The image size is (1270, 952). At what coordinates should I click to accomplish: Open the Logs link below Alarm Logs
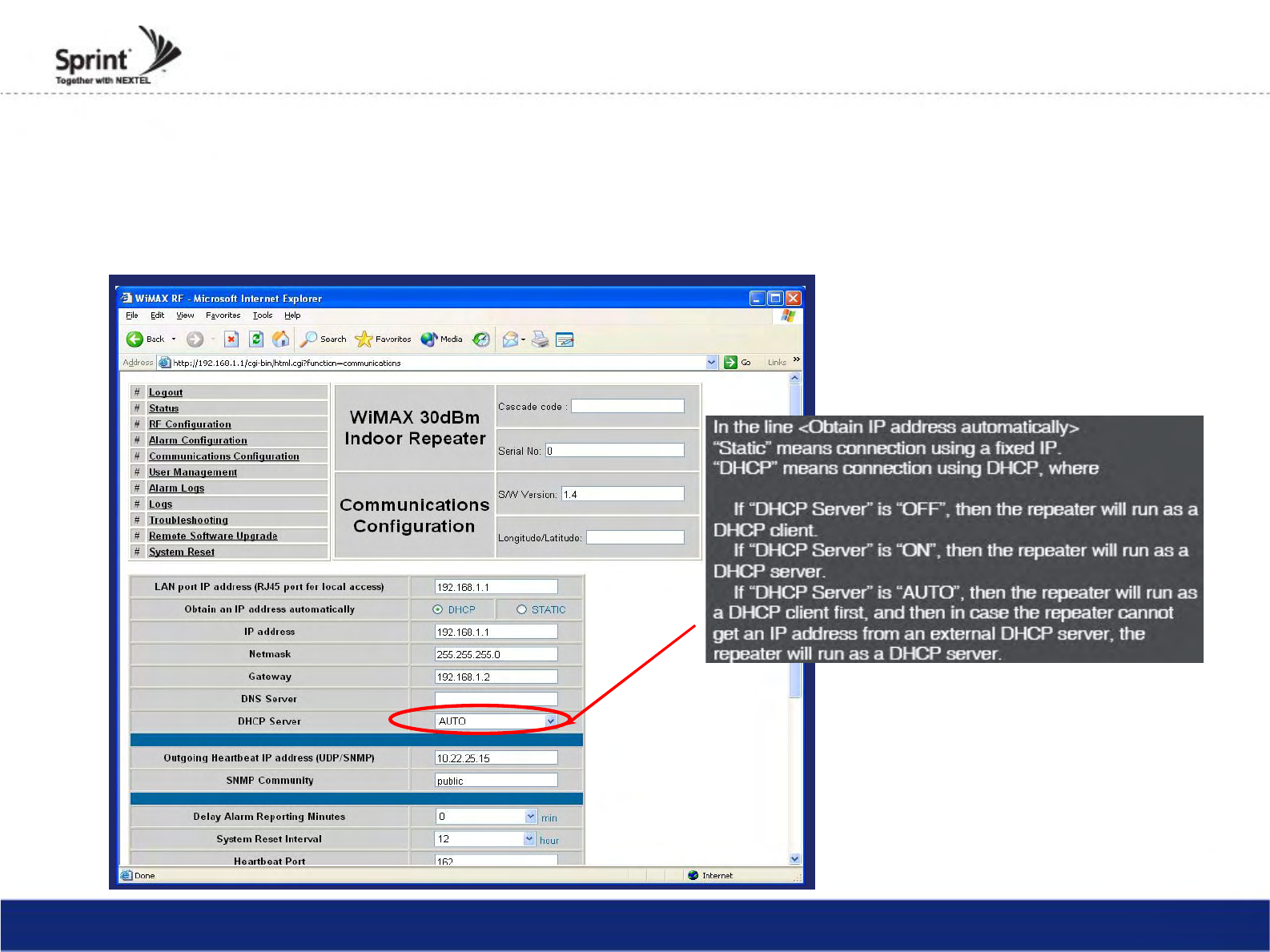click(160, 504)
